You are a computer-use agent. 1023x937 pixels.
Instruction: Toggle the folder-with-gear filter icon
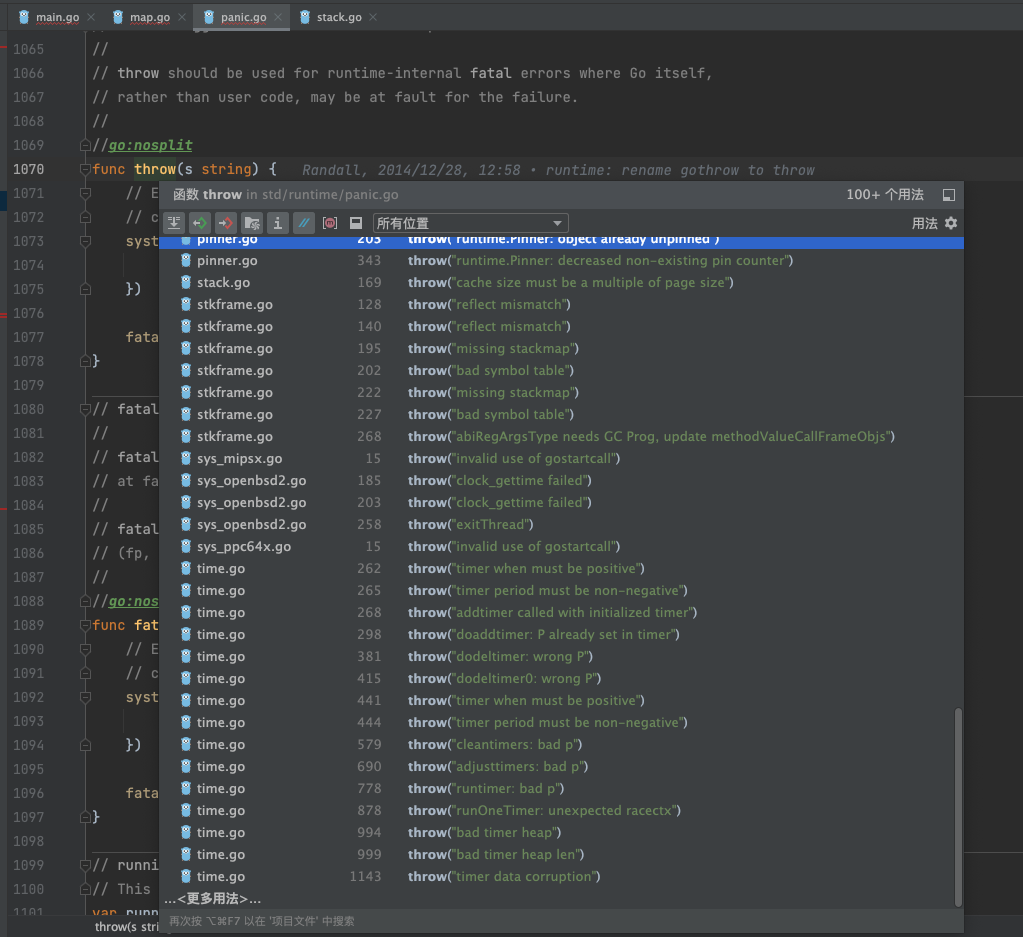click(252, 223)
